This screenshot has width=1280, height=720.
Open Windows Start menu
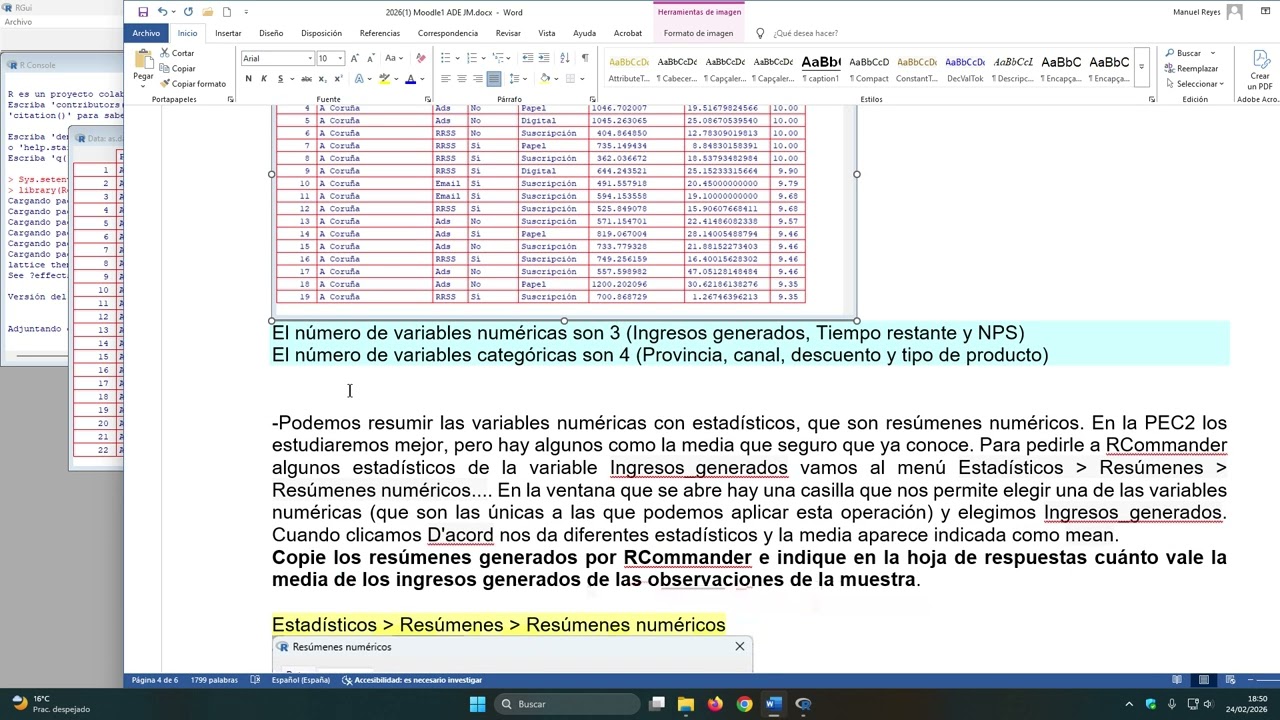point(477,704)
